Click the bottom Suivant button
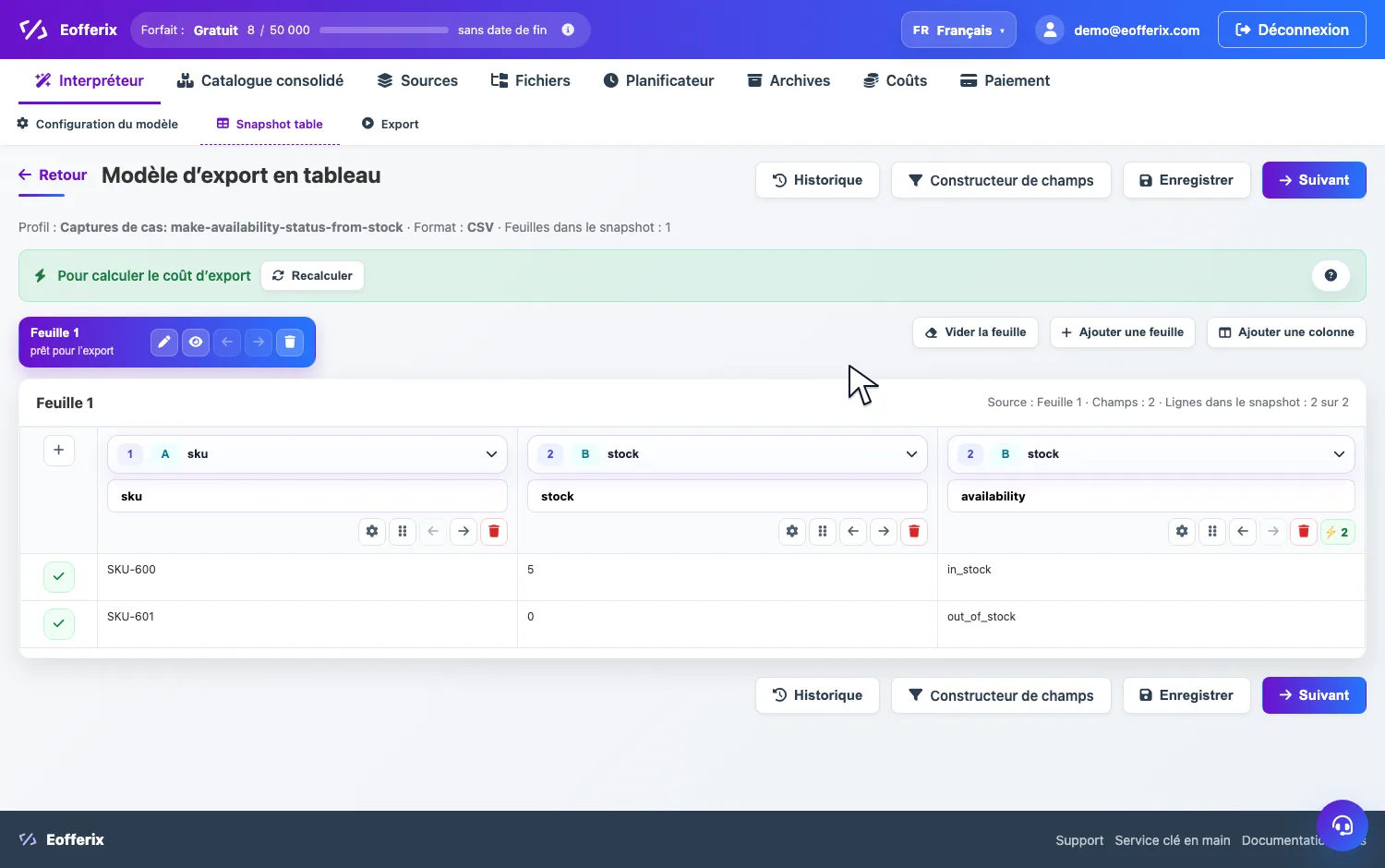 (1314, 695)
